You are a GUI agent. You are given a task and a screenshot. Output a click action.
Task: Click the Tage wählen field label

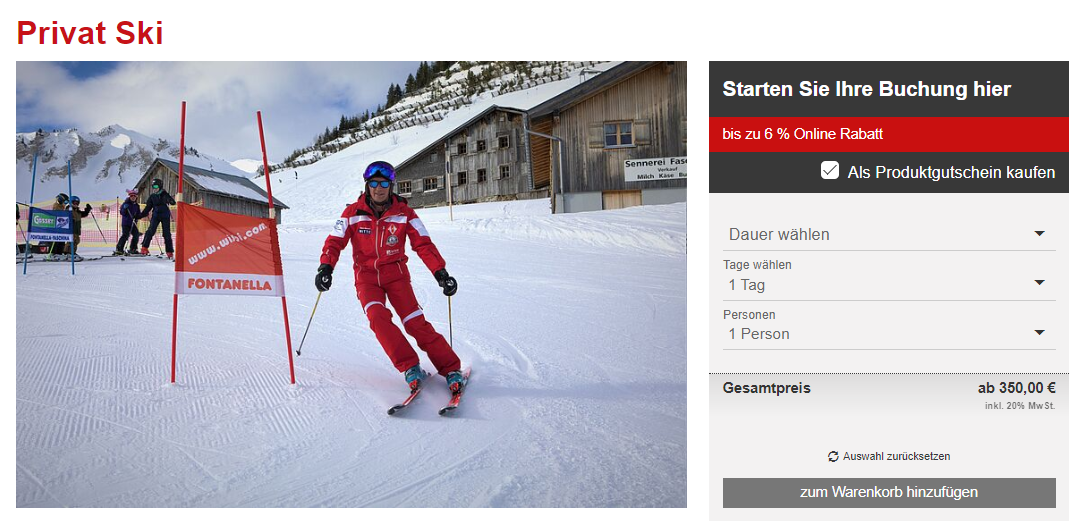[757, 265]
